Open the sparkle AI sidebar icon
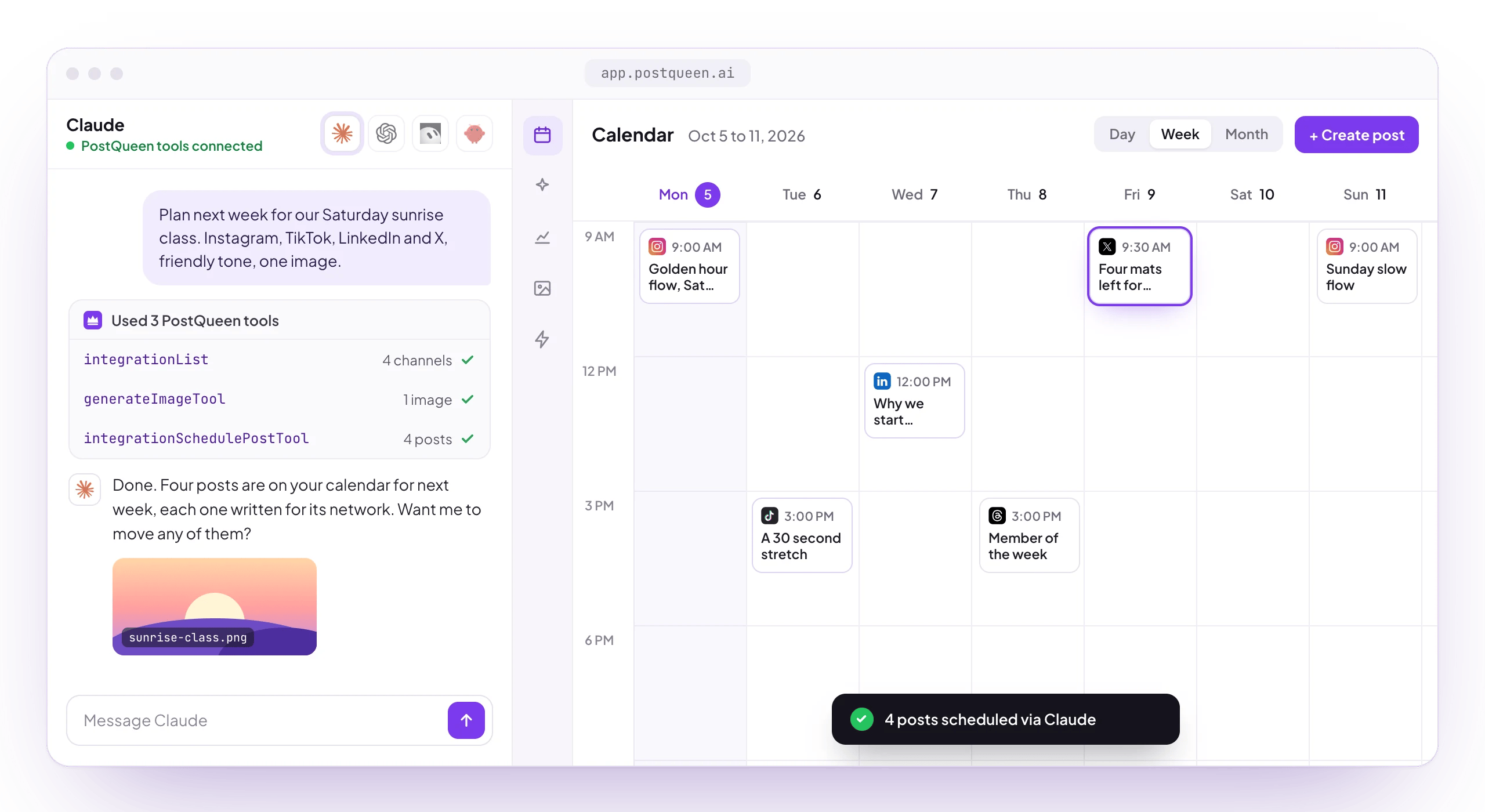Screen dimensions: 1485x812 [542, 185]
